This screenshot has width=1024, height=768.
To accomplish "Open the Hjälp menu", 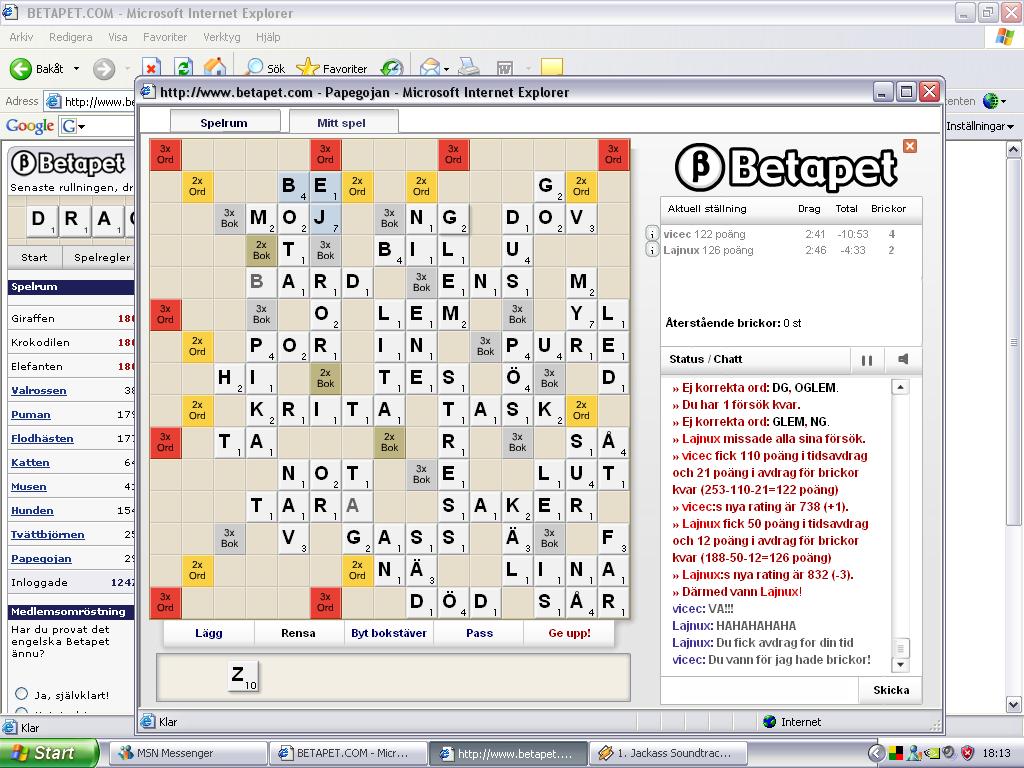I will (268, 37).
